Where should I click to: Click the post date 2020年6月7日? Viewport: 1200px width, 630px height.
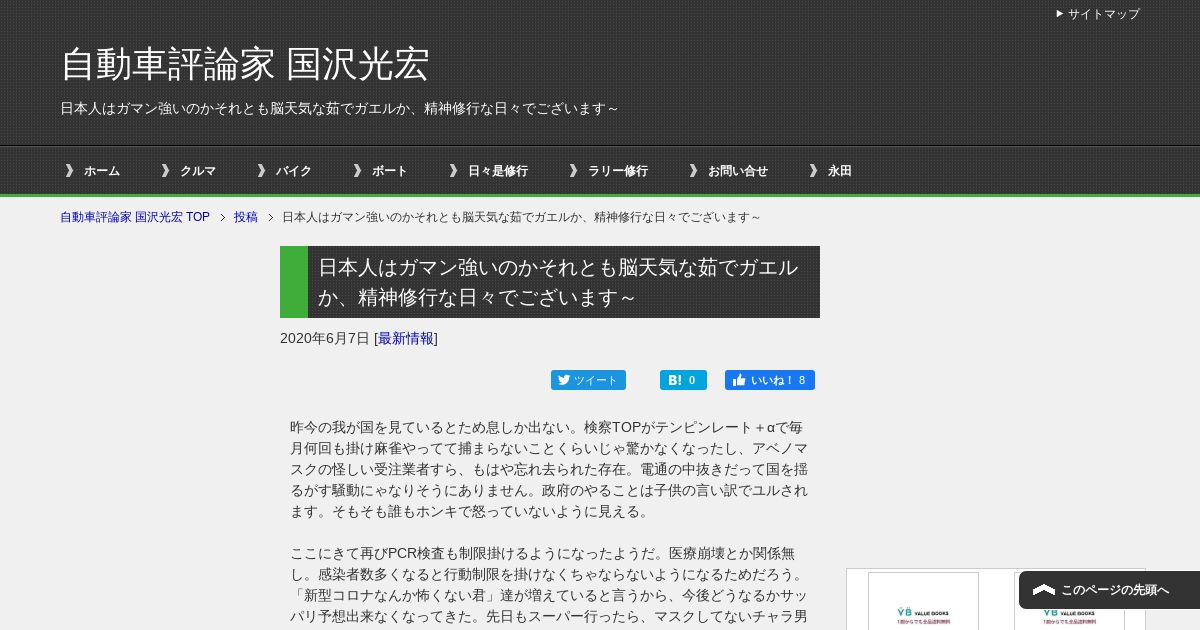325,338
